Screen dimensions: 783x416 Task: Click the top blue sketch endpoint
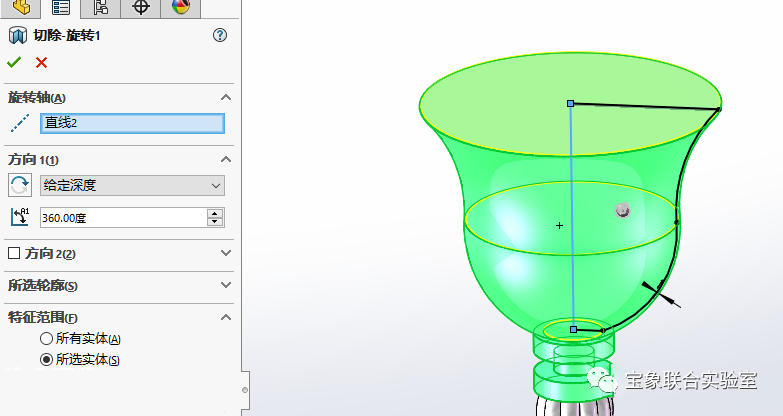coord(570,103)
